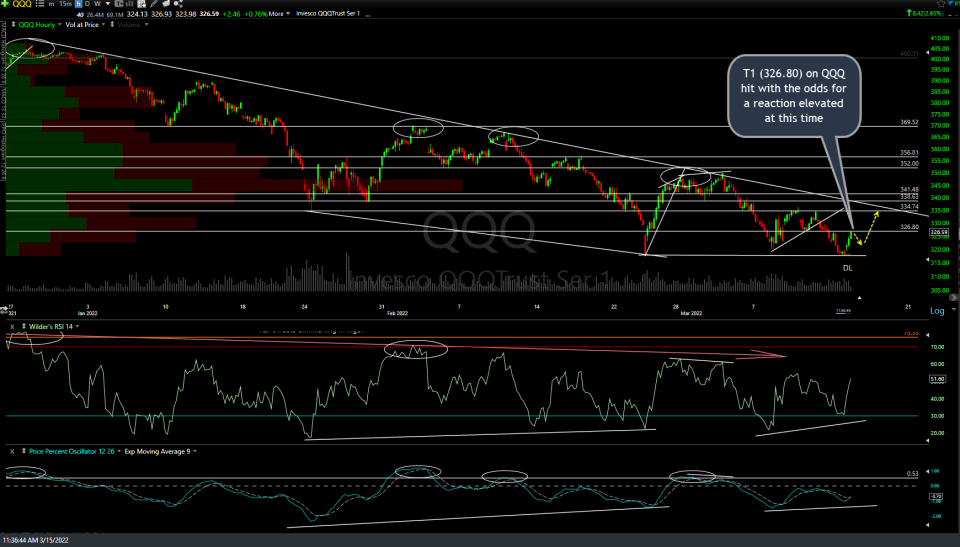This screenshot has width=960, height=547.
Task: Click the bar chart type icon
Action: point(129,4)
